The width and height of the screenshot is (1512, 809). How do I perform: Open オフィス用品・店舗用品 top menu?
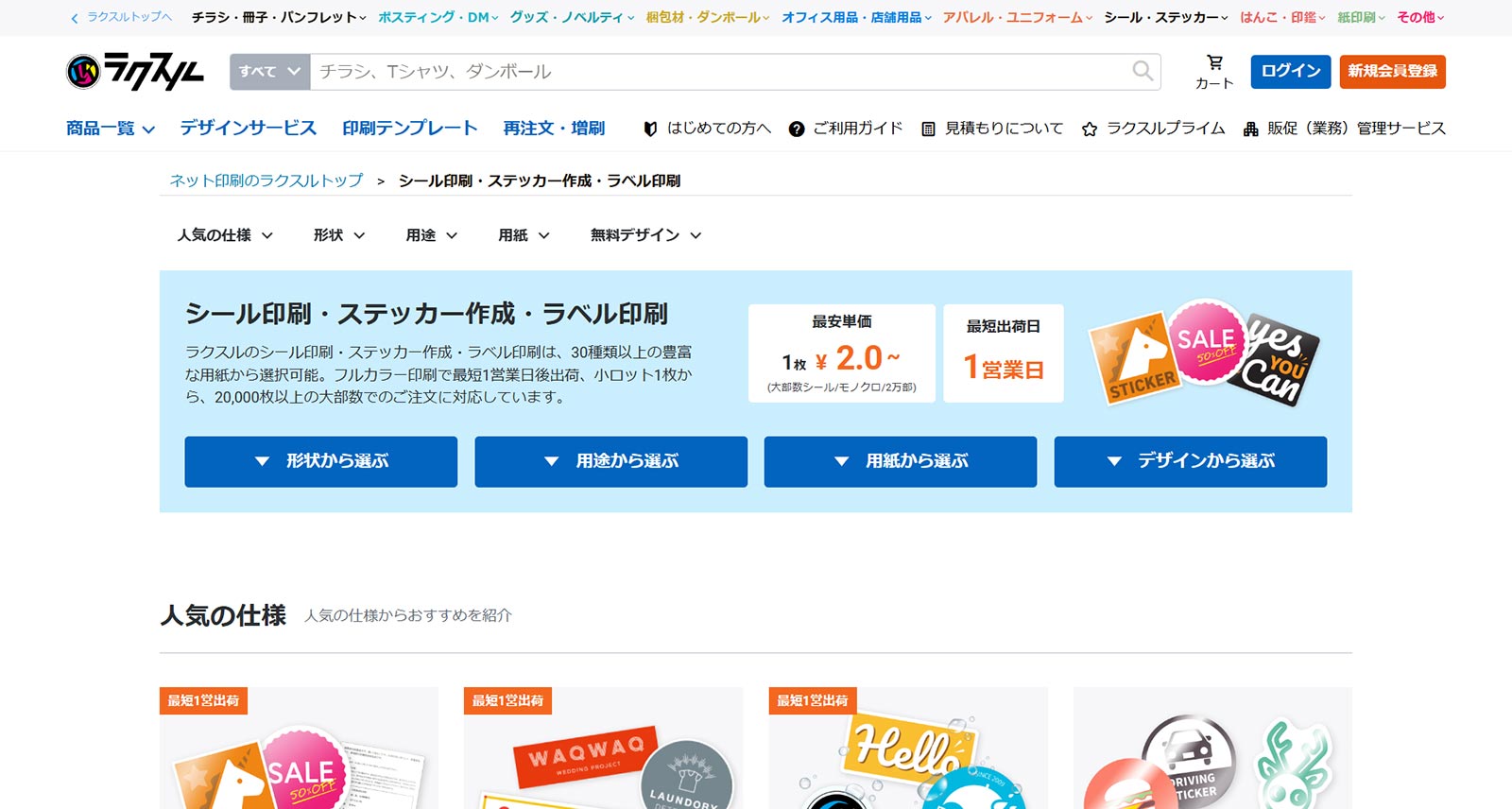[x=856, y=17]
